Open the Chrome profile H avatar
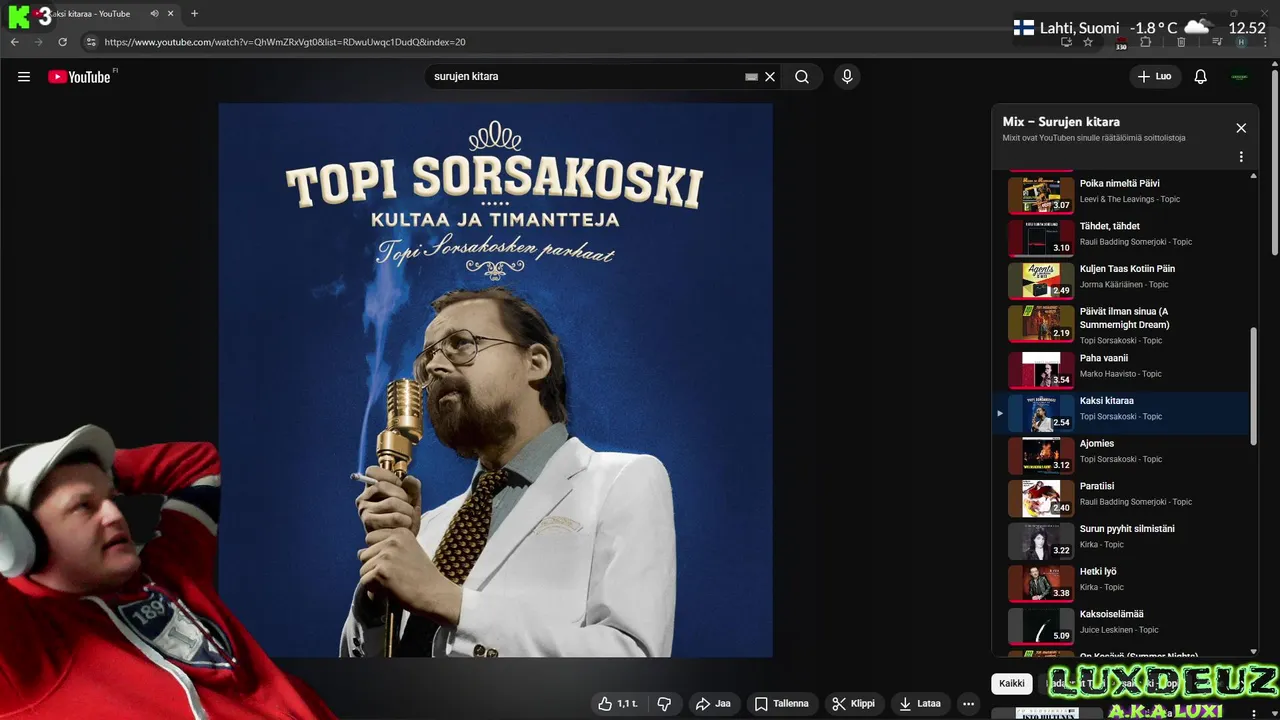Viewport: 1280px width, 720px height. coord(1241,42)
